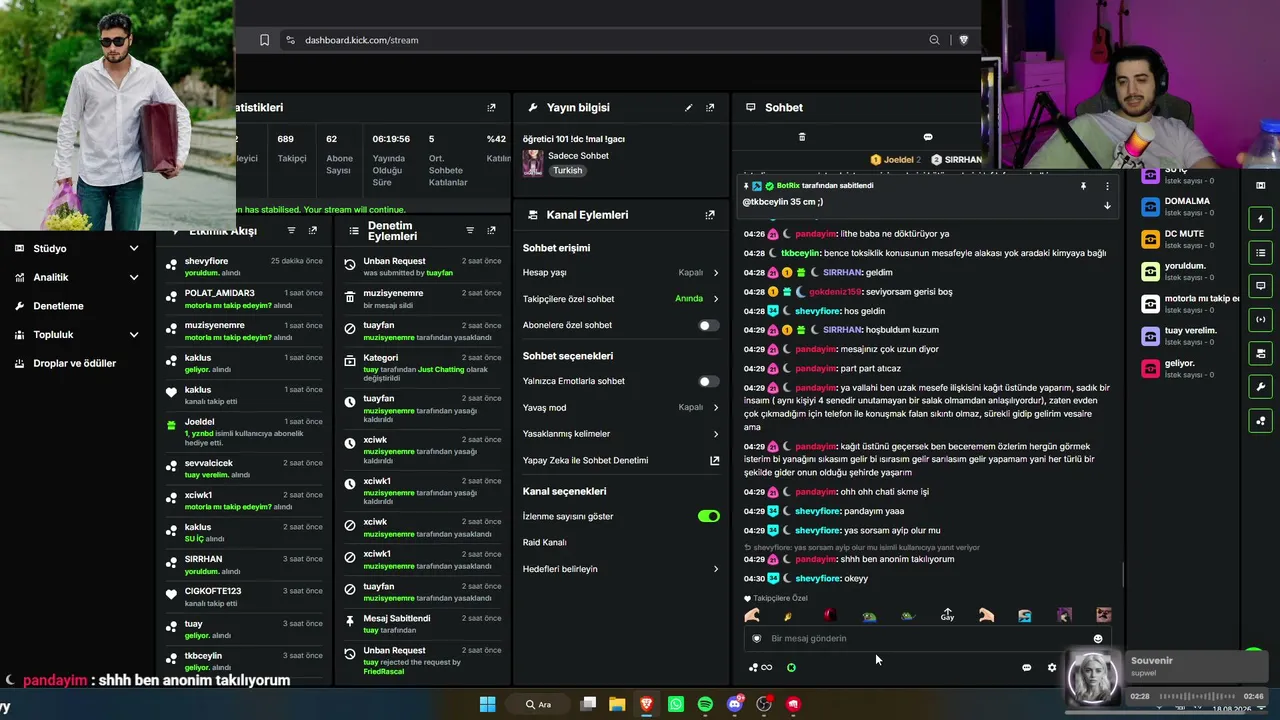Open Takipçilere özel sohbet options

(x=620, y=299)
